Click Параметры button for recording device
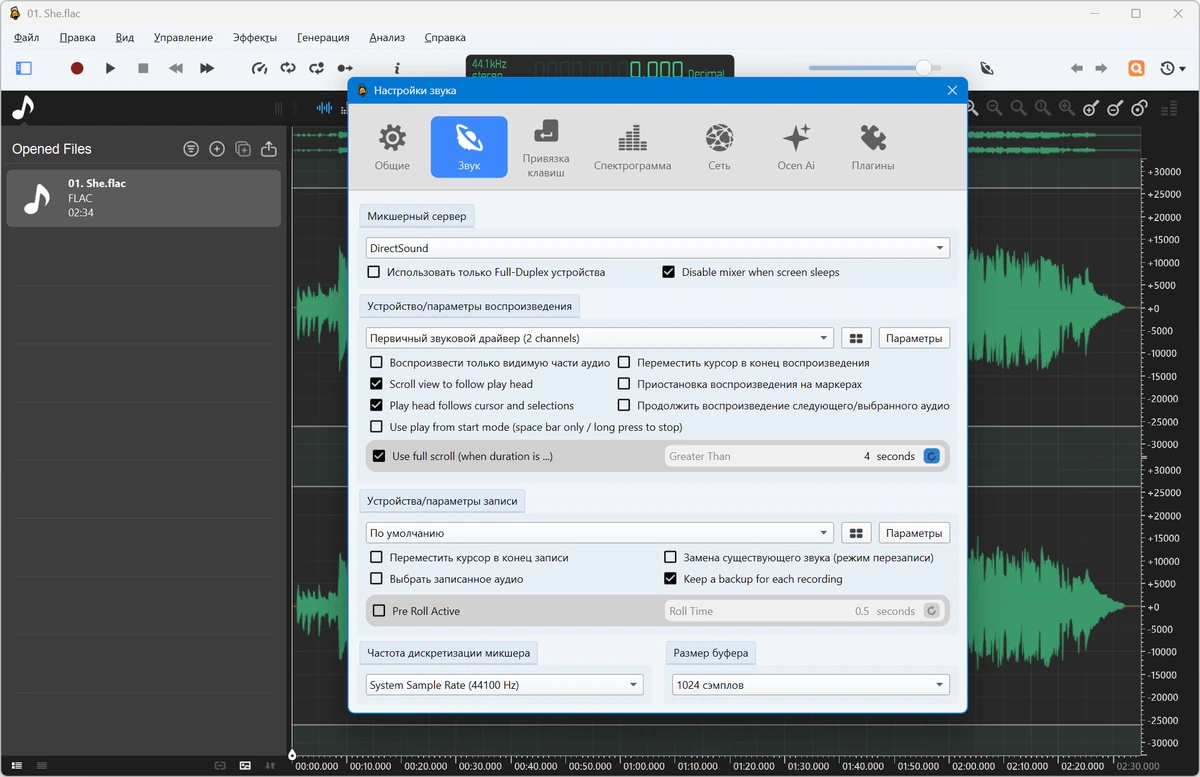 (914, 533)
